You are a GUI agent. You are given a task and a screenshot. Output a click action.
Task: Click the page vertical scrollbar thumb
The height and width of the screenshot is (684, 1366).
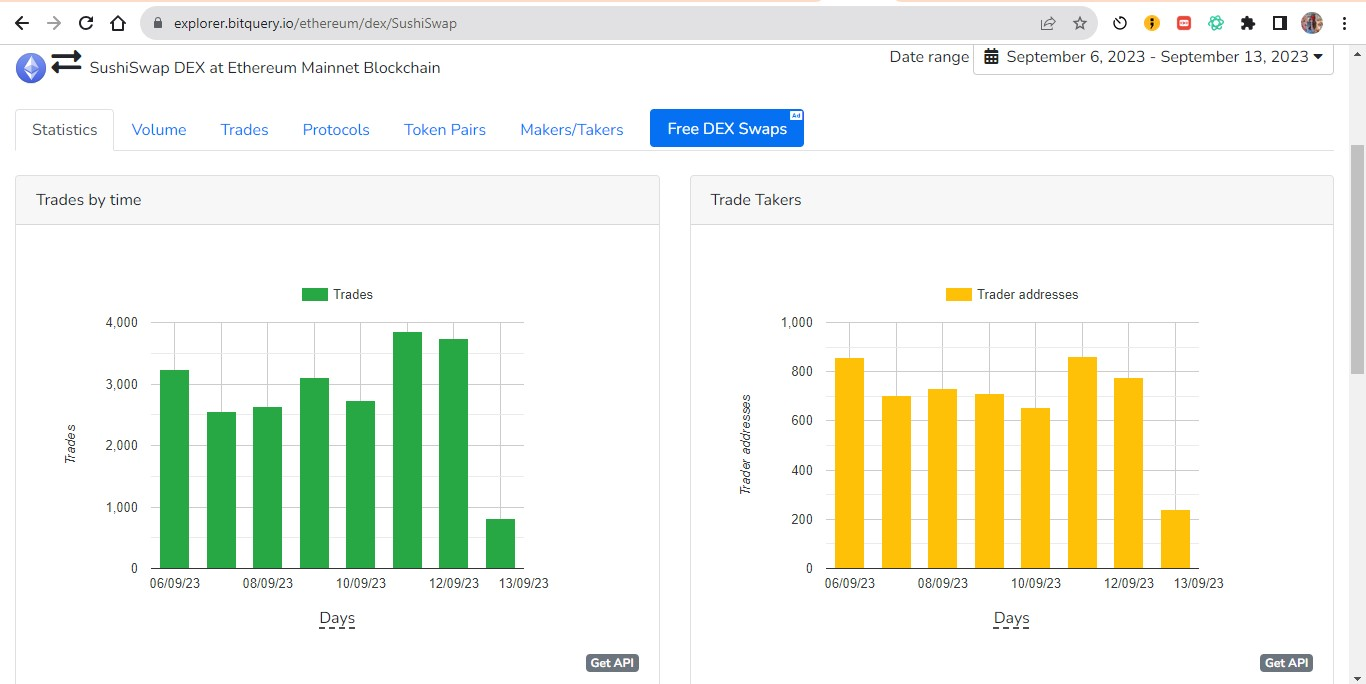(x=1357, y=260)
